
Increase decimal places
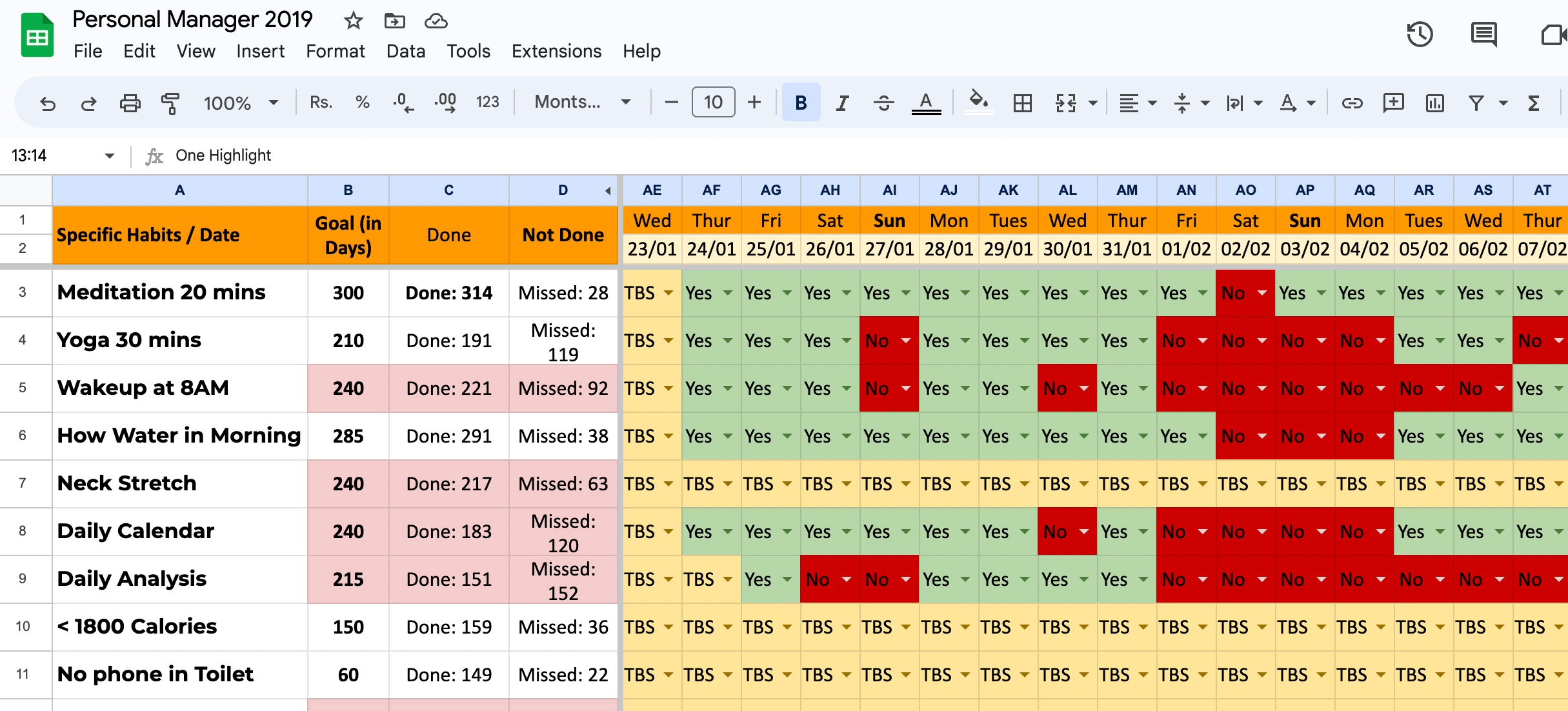(445, 103)
